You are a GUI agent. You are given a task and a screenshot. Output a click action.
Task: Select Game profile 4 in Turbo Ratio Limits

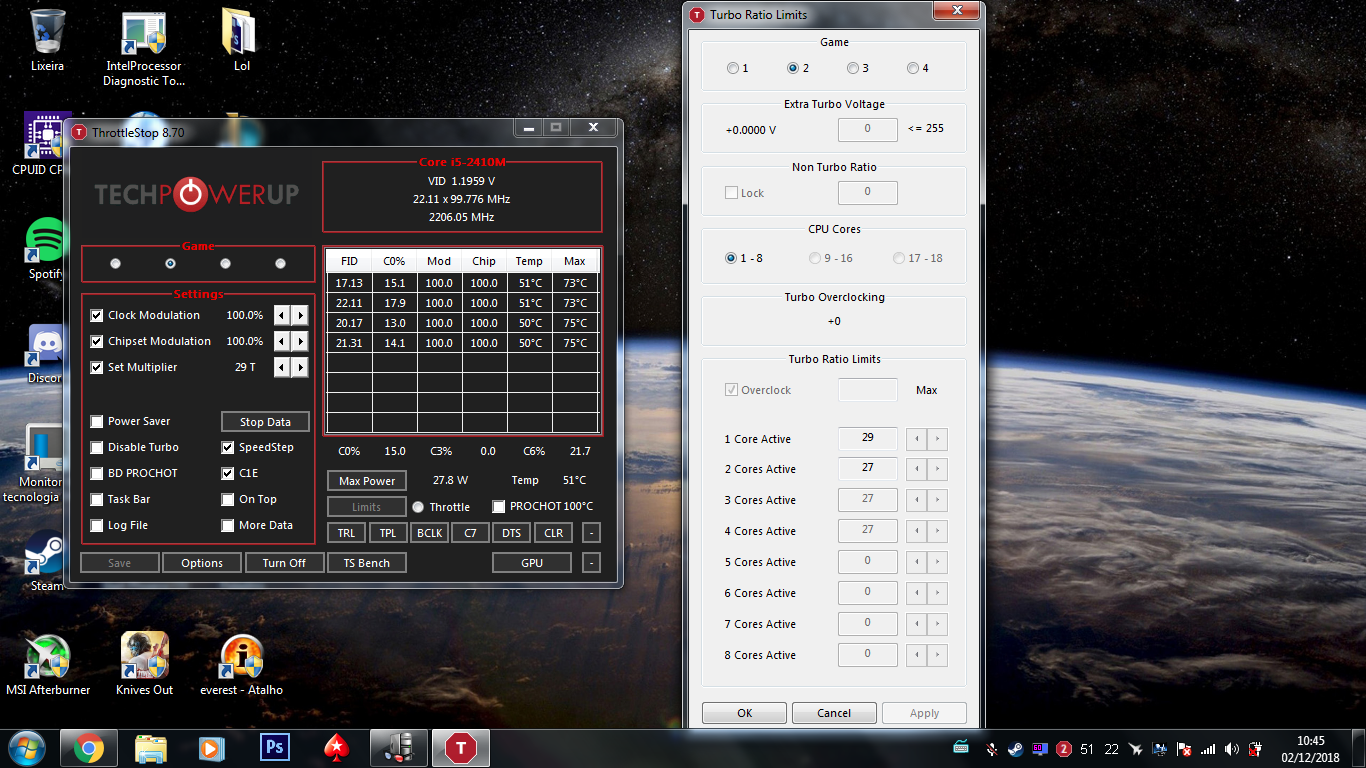click(913, 68)
